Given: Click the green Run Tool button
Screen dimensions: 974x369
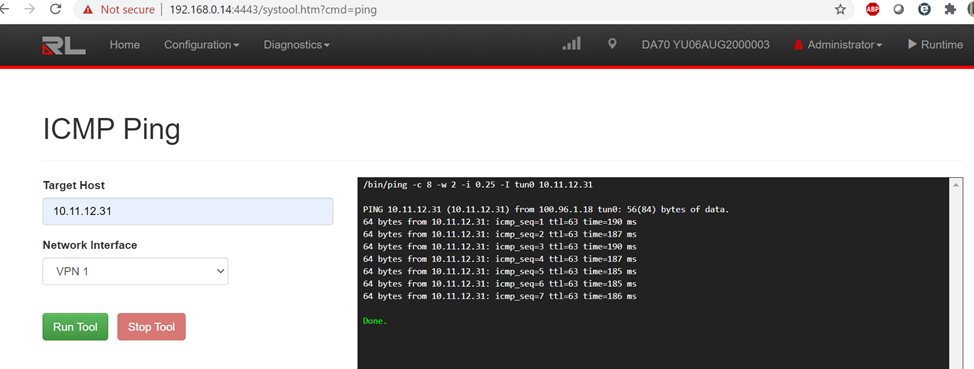Looking at the screenshot, I should 75,327.
